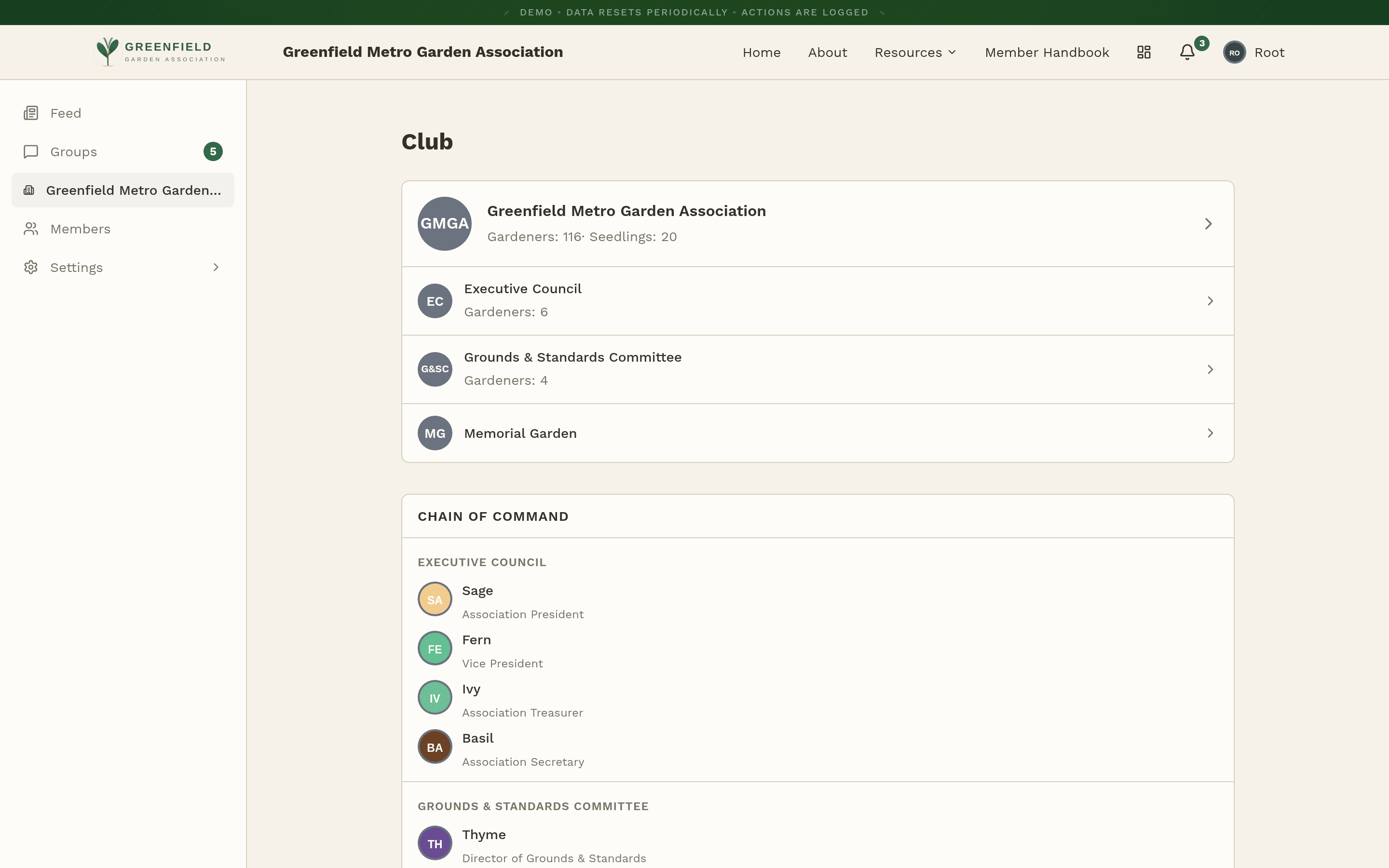View Basil, Association Secretary profile
This screenshot has width=1389, height=868.
point(477,738)
